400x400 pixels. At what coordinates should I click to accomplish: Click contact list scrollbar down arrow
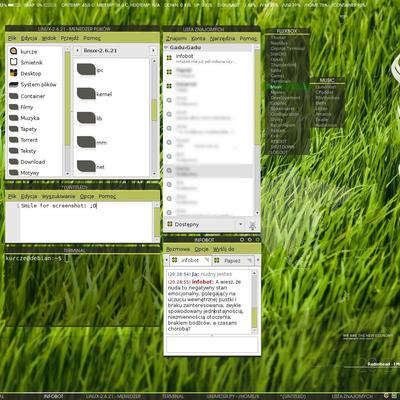pos(257,212)
